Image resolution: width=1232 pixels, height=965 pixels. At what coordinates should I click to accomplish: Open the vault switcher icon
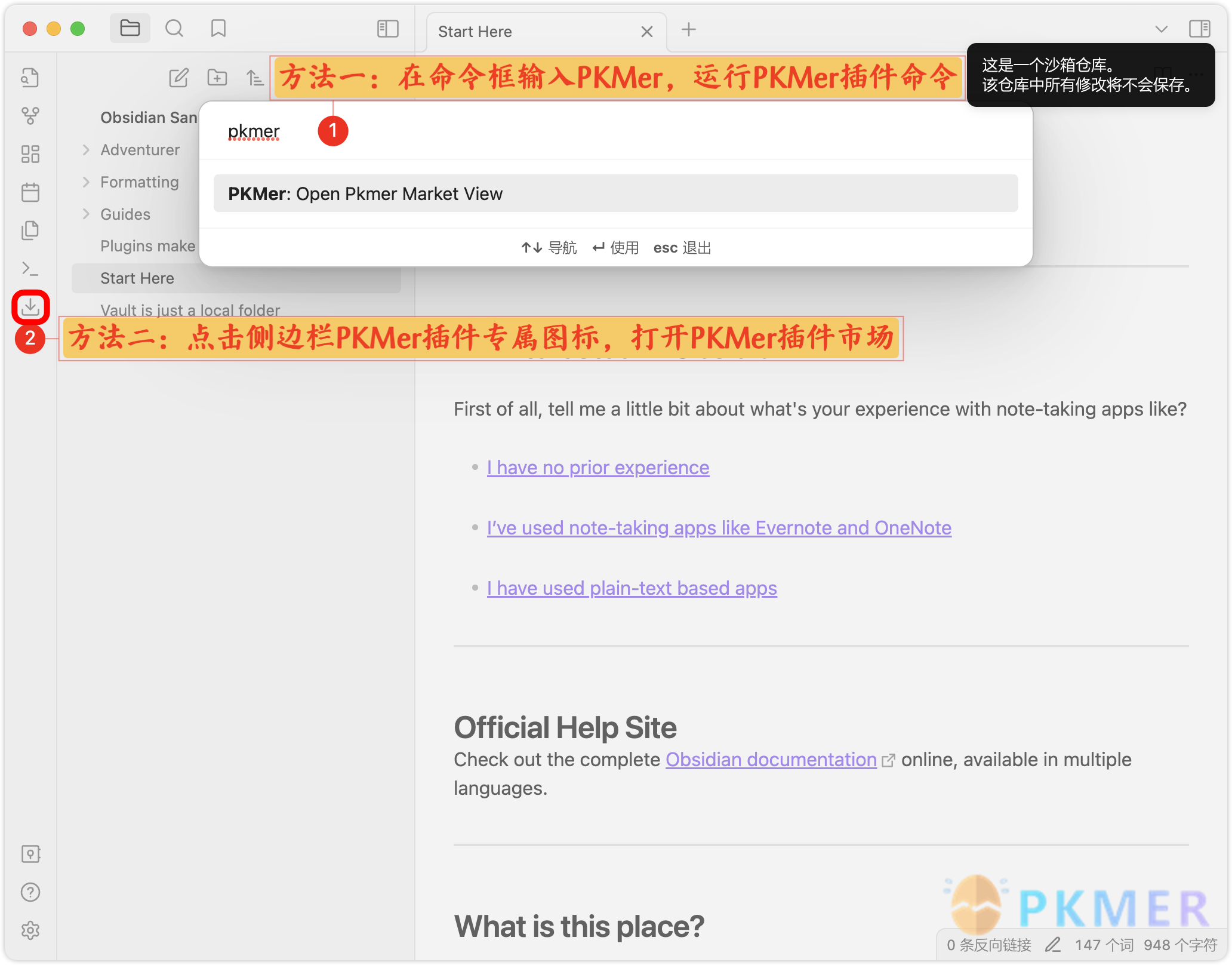click(x=30, y=854)
